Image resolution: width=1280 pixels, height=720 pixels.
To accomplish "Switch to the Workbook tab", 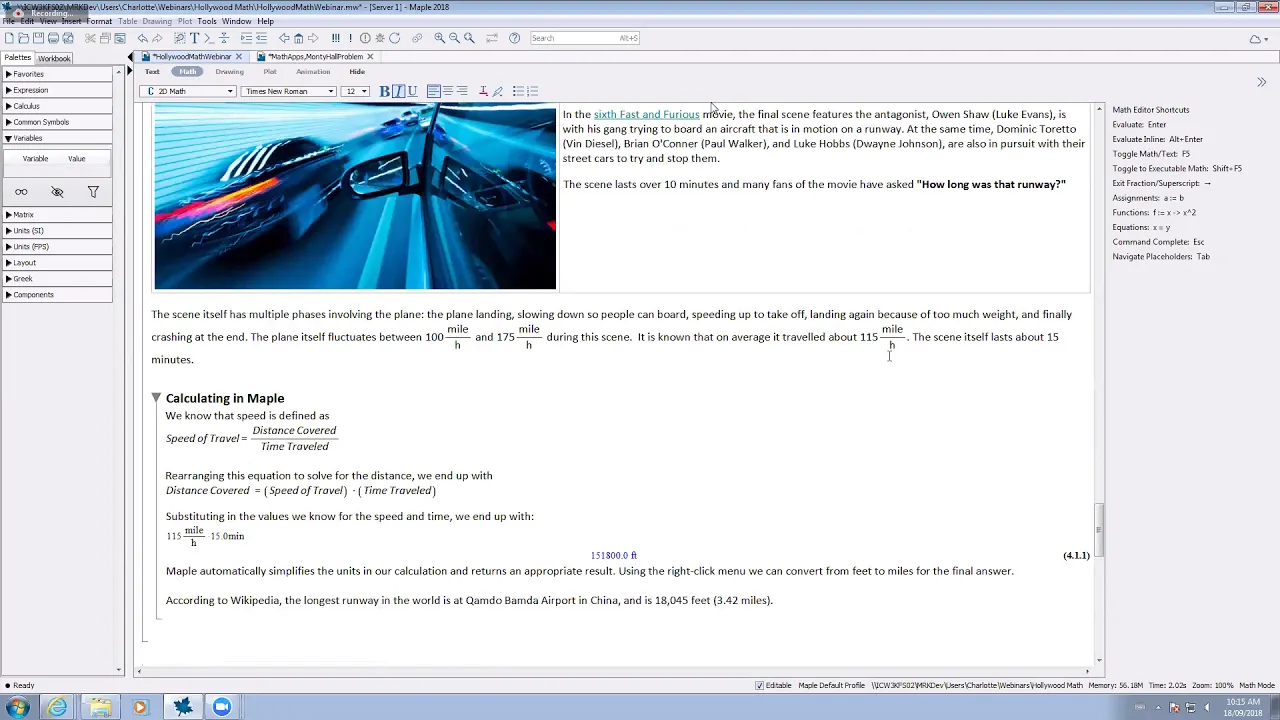I will pos(54,58).
